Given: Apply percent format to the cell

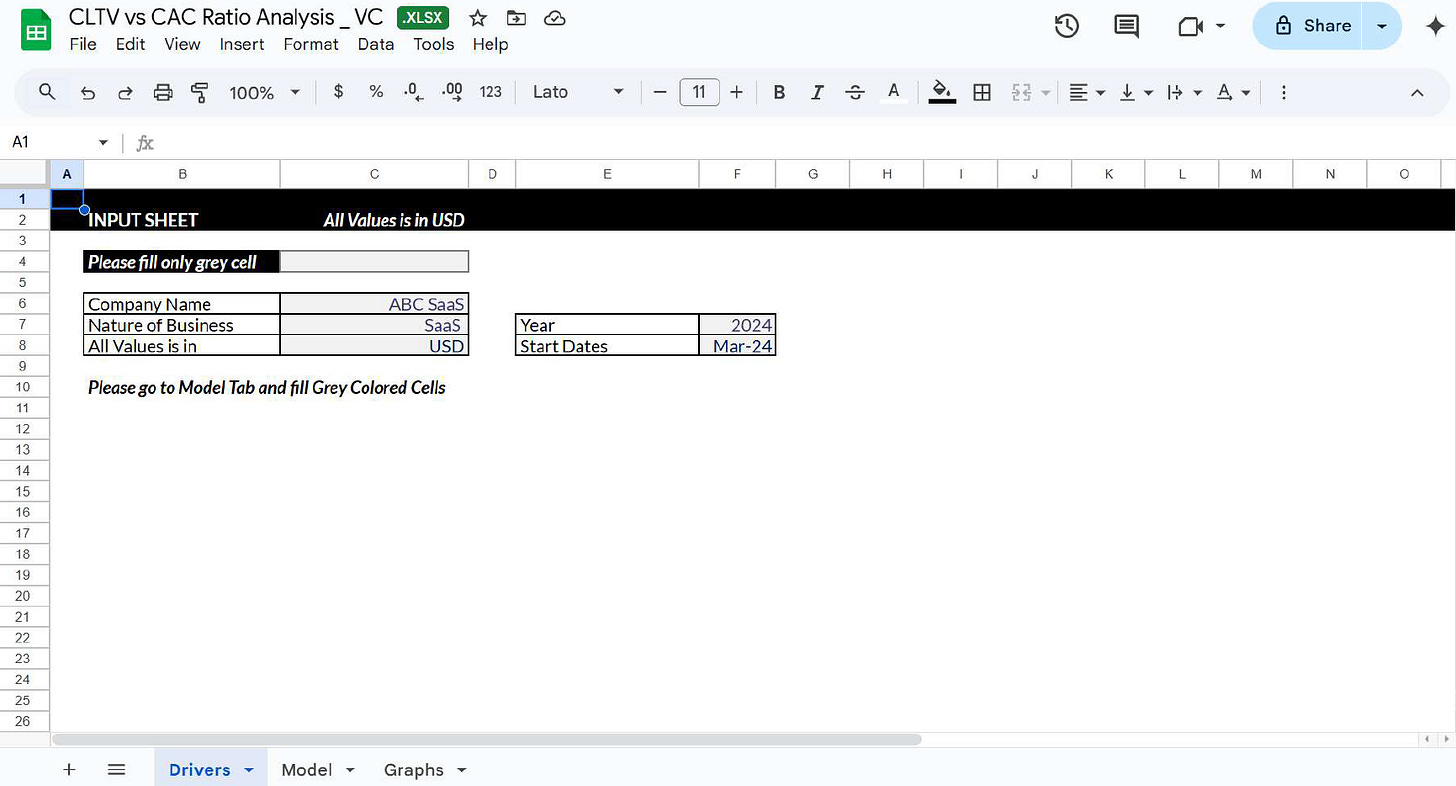Looking at the screenshot, I should point(375,92).
